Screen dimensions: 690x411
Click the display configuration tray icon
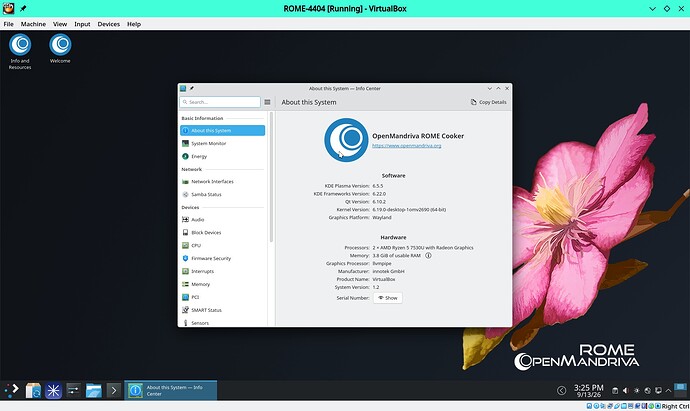coord(658,390)
